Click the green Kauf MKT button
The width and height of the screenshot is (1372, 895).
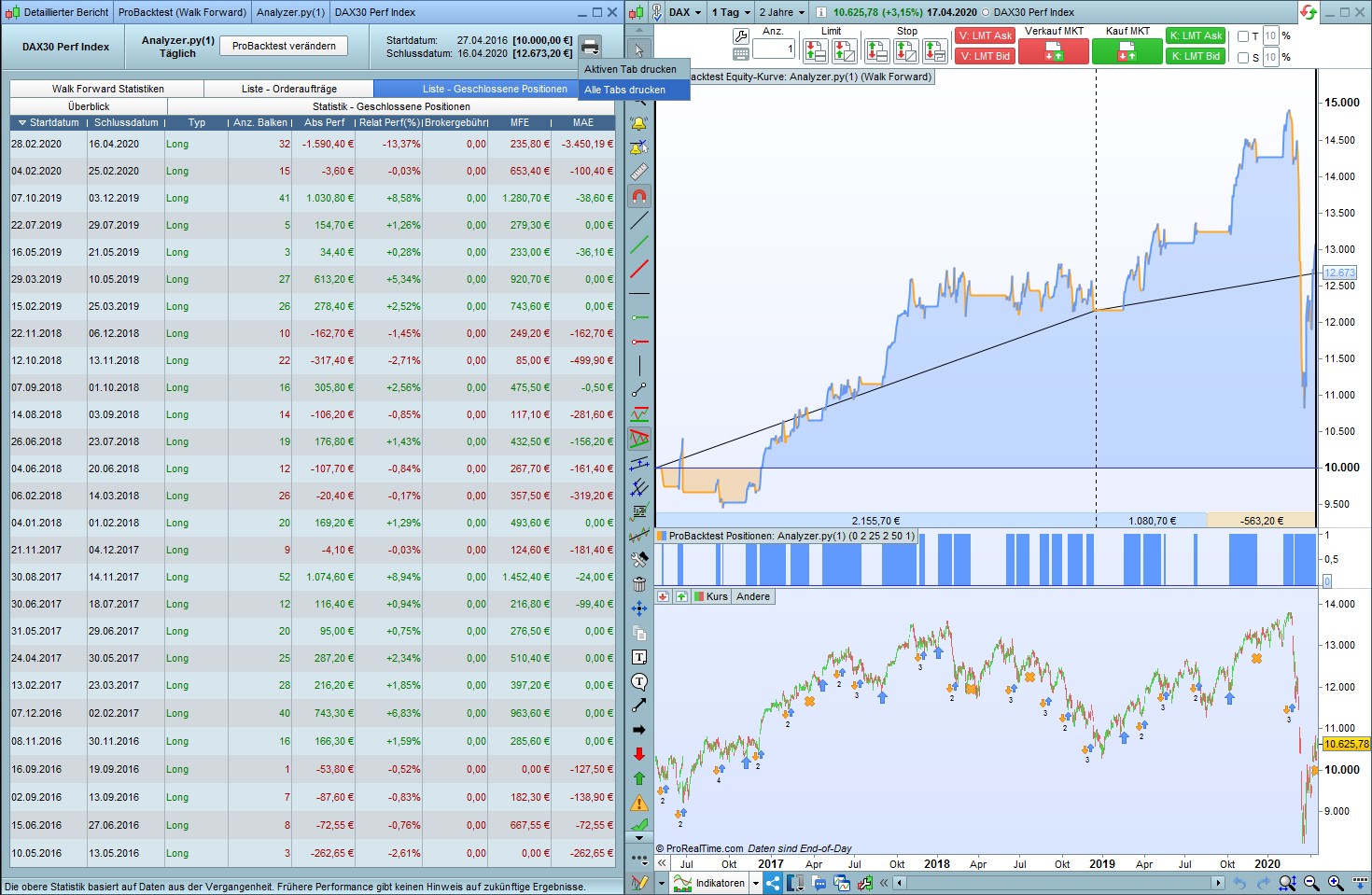(1127, 52)
